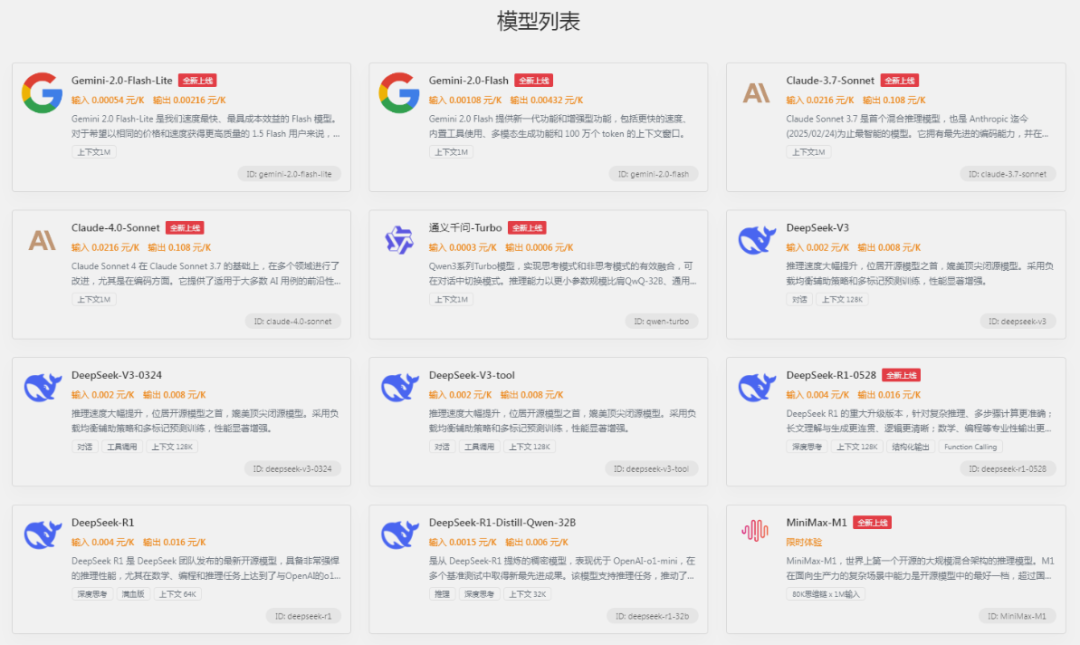Viewport: 1080px width, 645px height.
Task: Open the DeepSeek-R1-Distill-Qwen-32B model title
Action: pyautogui.click(x=502, y=523)
